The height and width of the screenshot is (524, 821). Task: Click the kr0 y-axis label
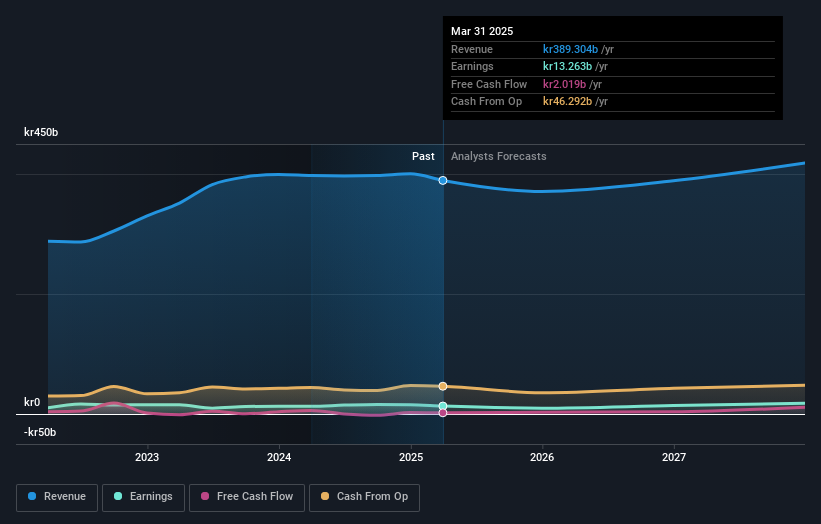32,403
